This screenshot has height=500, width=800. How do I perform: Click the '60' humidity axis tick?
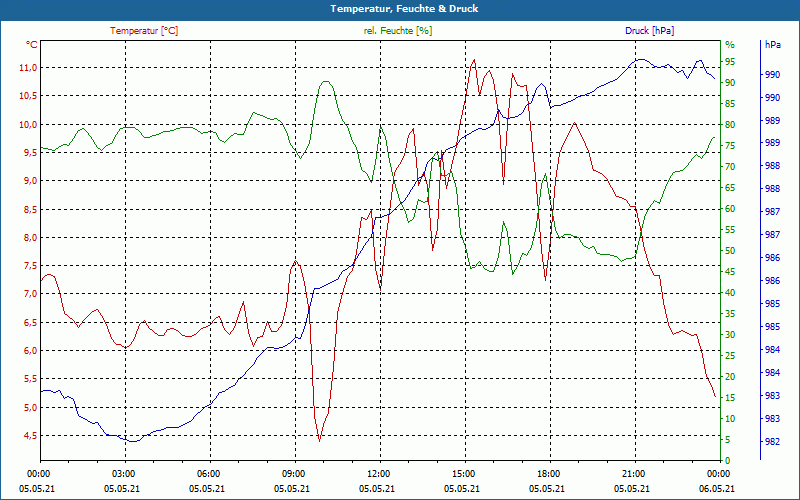(730, 209)
